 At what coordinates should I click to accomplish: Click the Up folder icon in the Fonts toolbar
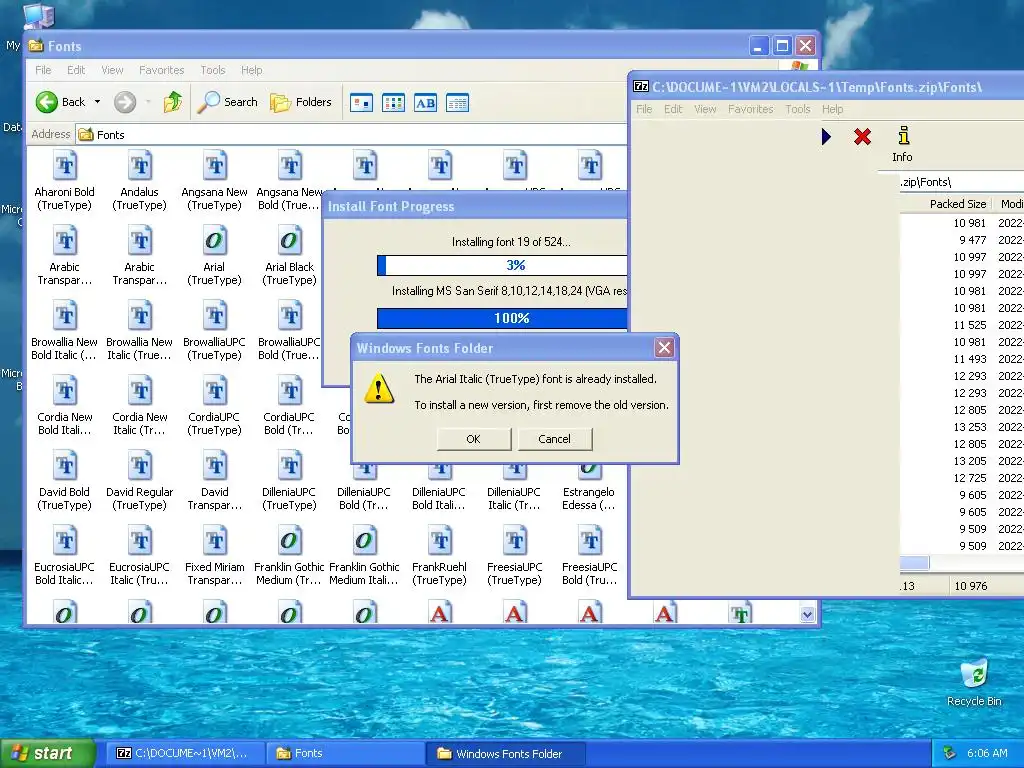click(x=173, y=102)
